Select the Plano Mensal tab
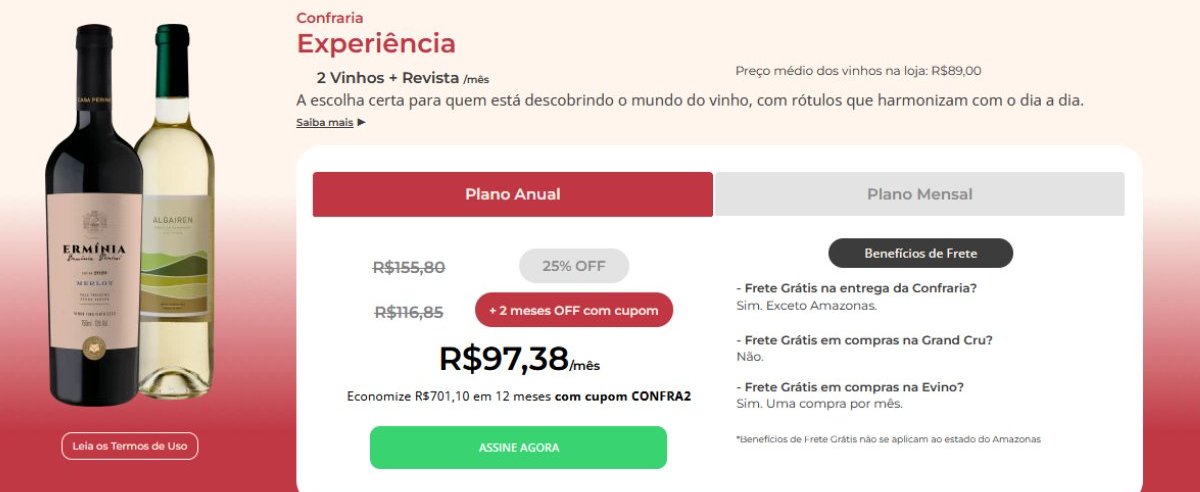This screenshot has height=492, width=1200. [x=919, y=194]
